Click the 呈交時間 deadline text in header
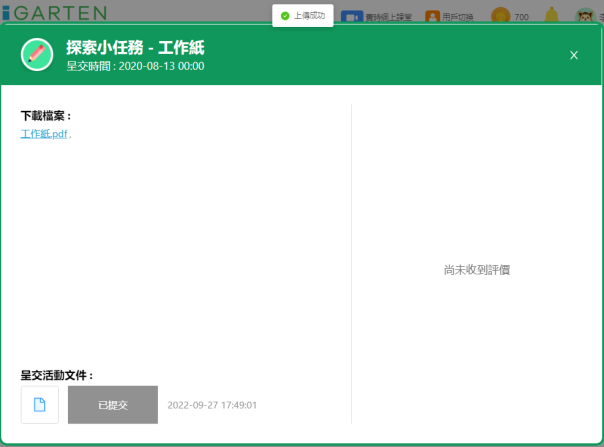The image size is (604, 447). point(135,66)
